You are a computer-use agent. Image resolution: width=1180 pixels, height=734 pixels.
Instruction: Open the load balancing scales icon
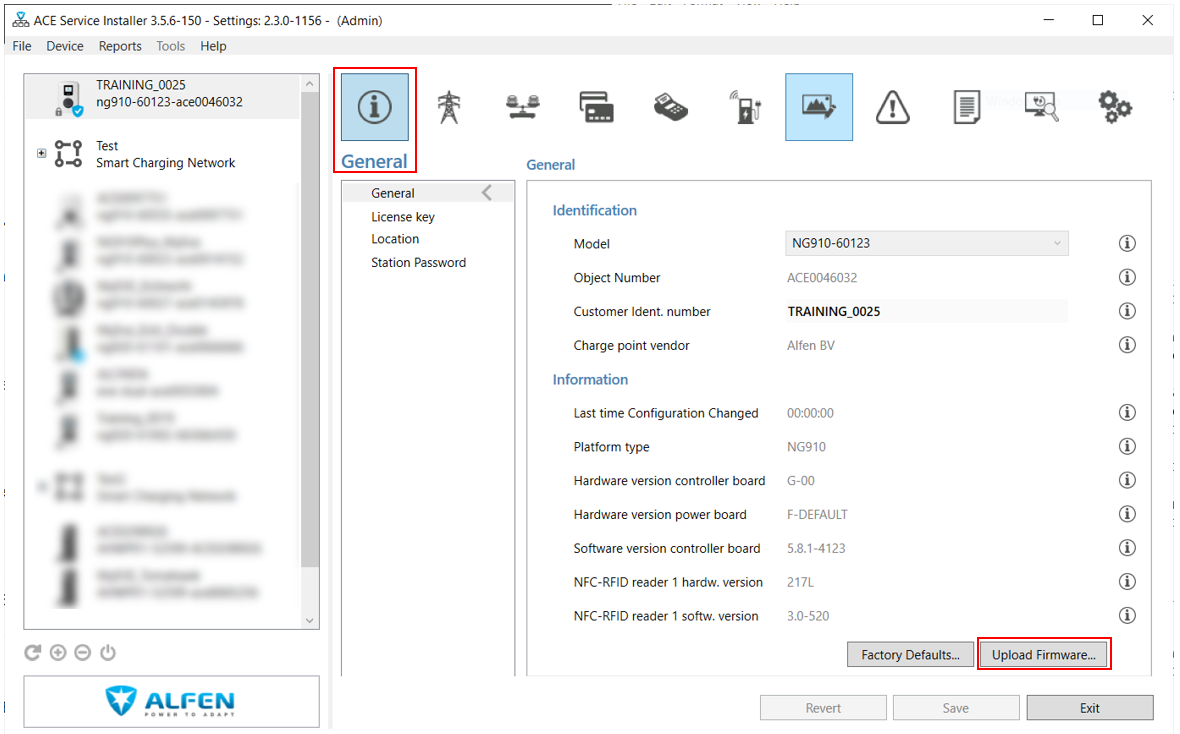[522, 107]
